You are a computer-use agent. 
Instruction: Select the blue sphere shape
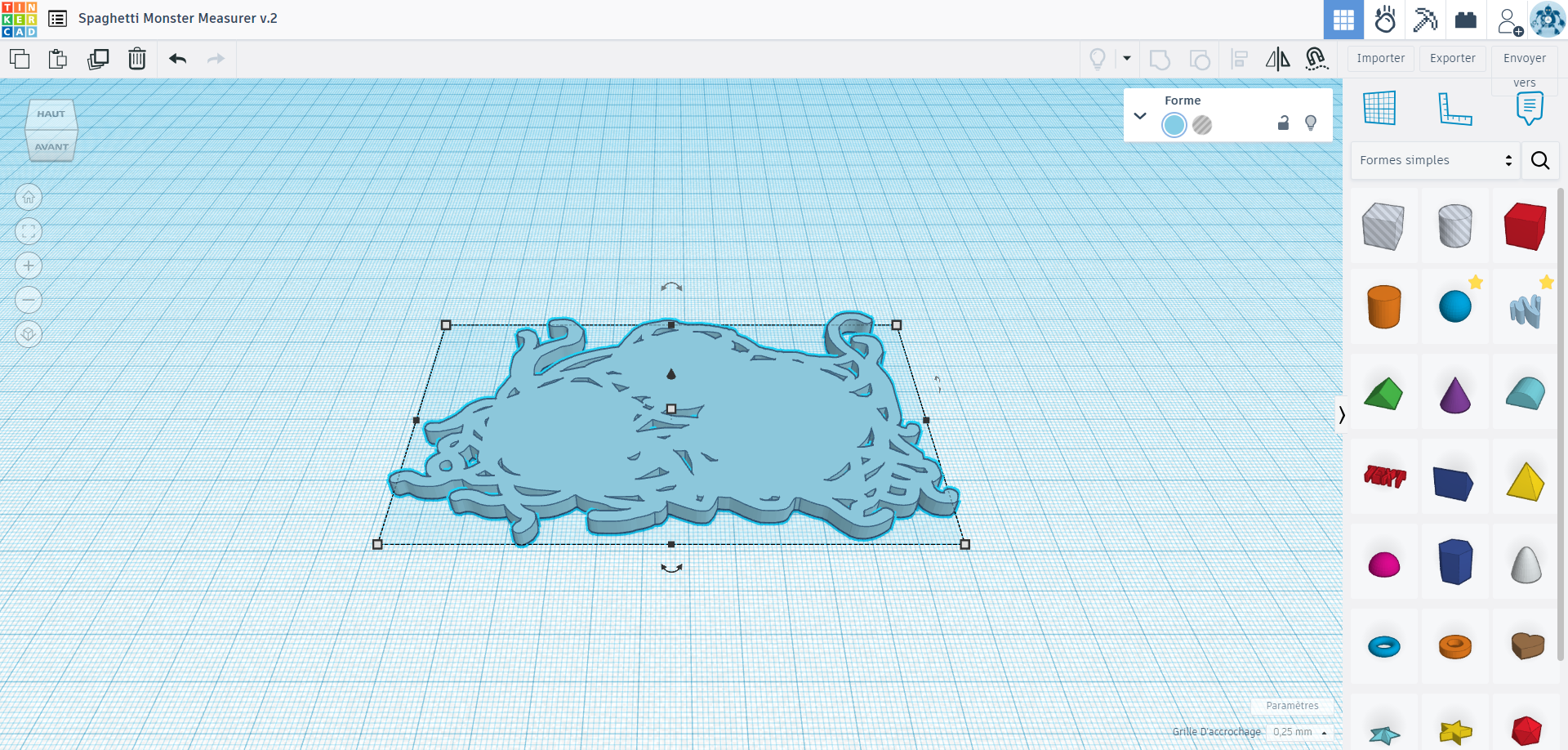1454,306
